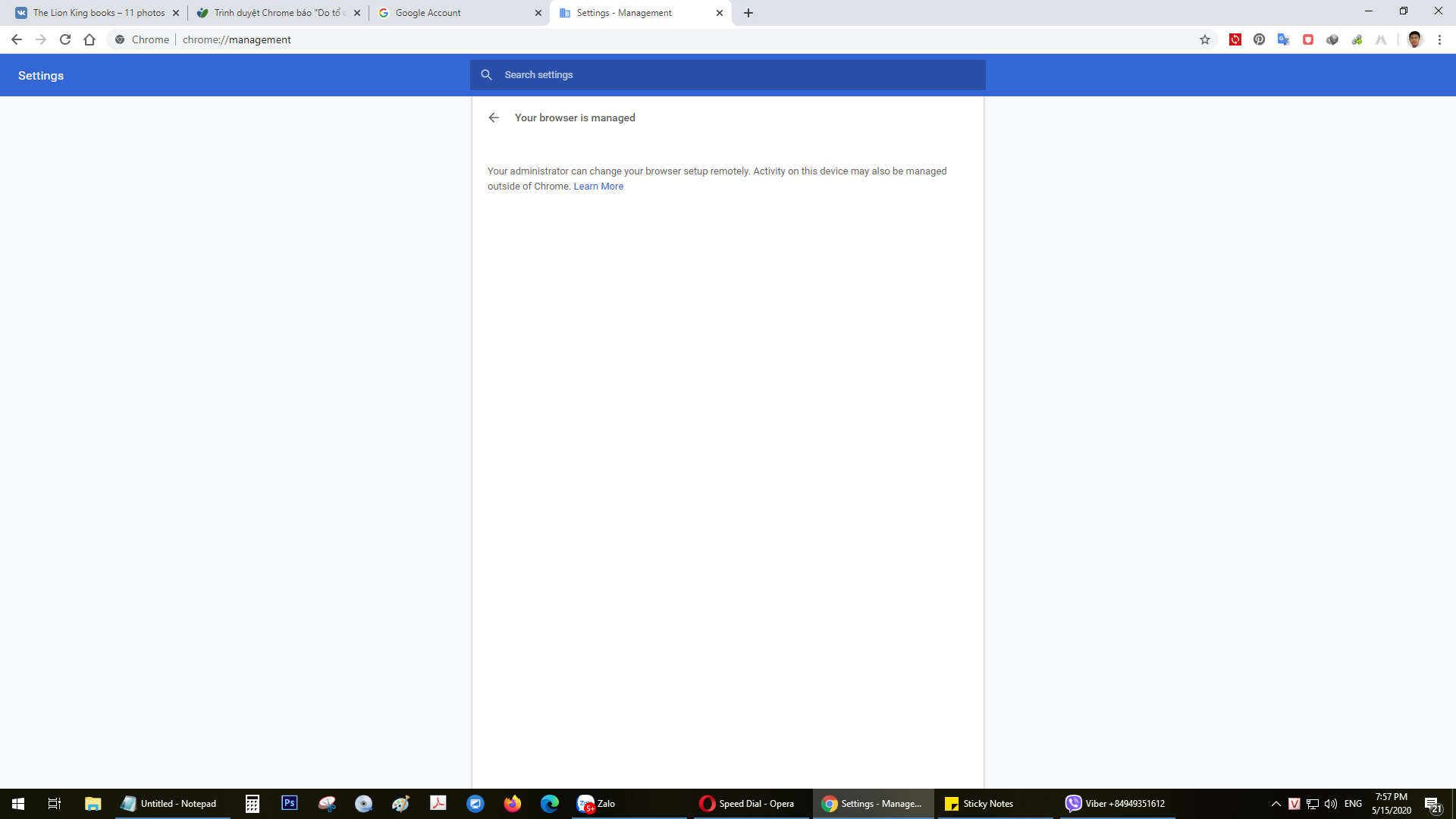The image size is (1456, 819).
Task: Open the Pinterest extension icon
Action: (1259, 39)
